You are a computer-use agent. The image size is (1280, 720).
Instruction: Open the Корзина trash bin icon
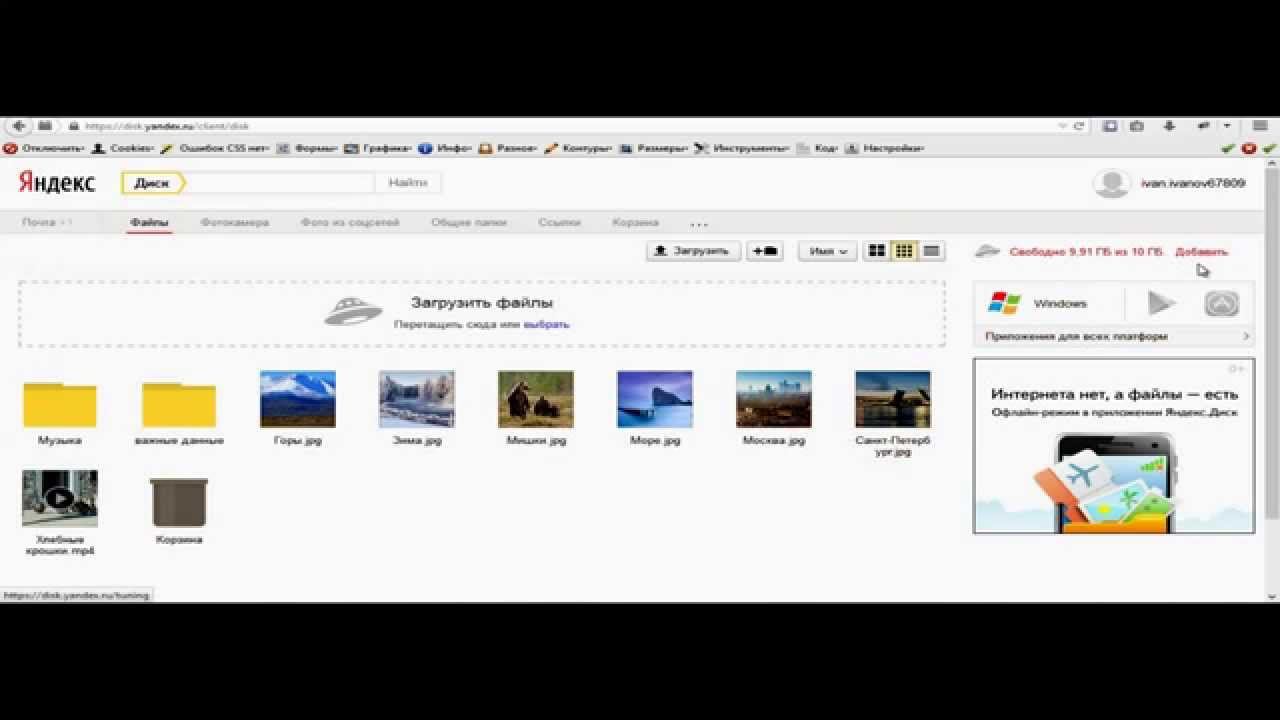[x=179, y=502]
